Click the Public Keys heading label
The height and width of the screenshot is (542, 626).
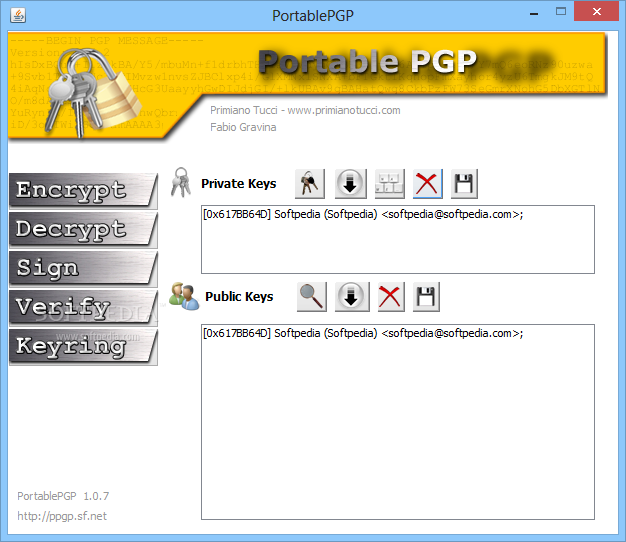click(239, 297)
